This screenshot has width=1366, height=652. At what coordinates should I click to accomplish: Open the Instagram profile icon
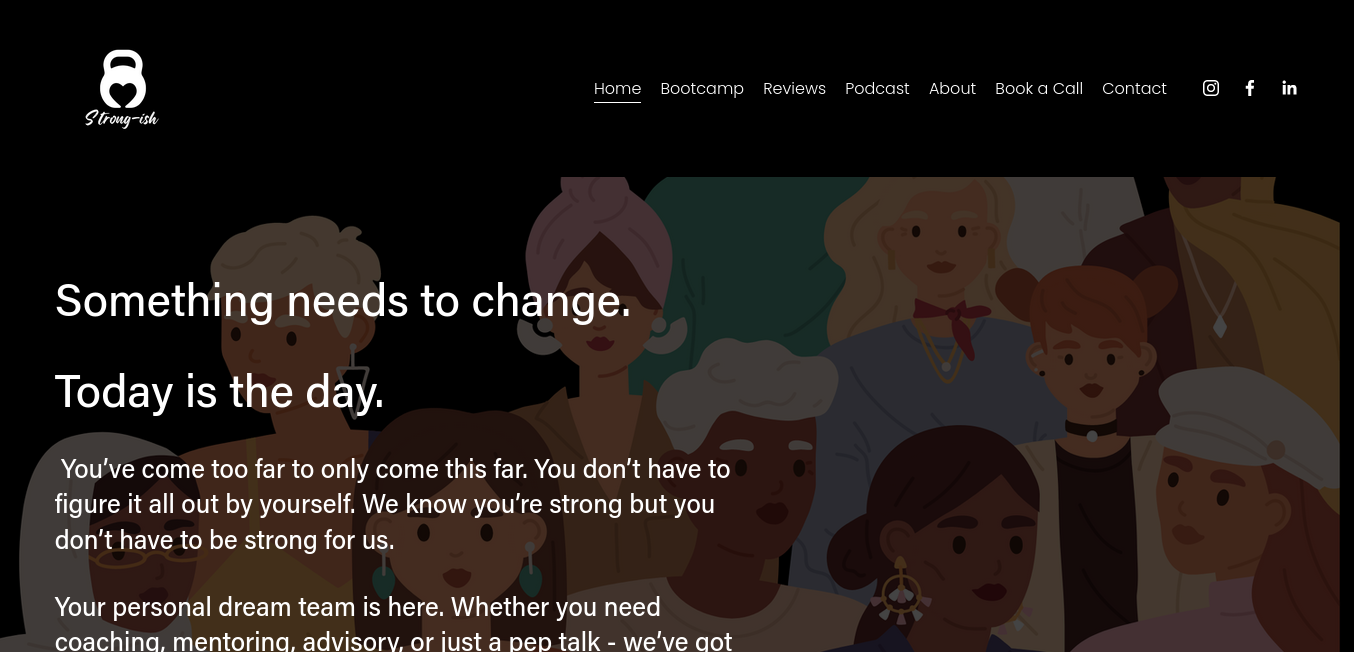click(1211, 88)
